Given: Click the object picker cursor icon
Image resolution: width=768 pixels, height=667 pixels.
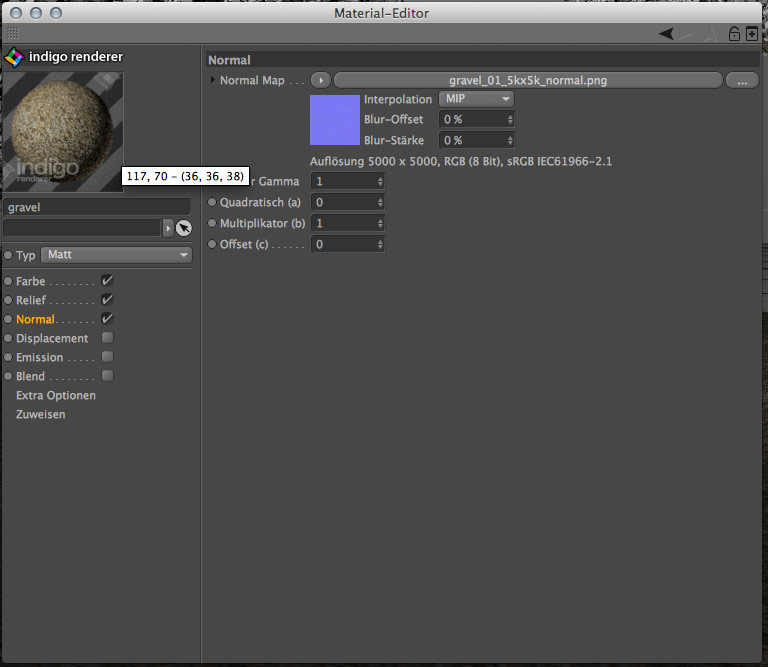Looking at the screenshot, I should [x=183, y=228].
